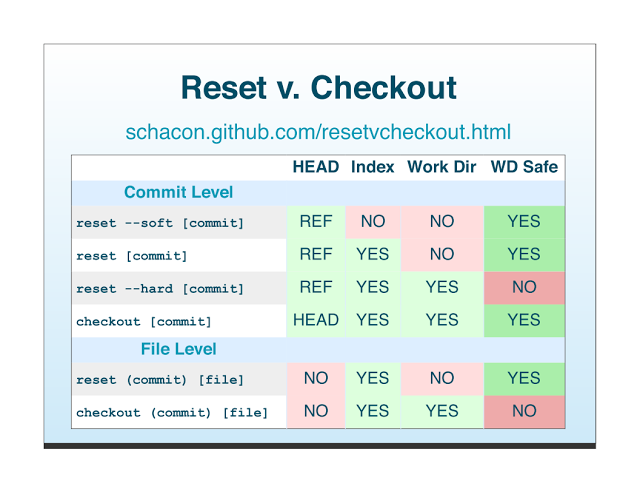Click the File Level section heading
This screenshot has height=495, width=640.
coord(178,349)
